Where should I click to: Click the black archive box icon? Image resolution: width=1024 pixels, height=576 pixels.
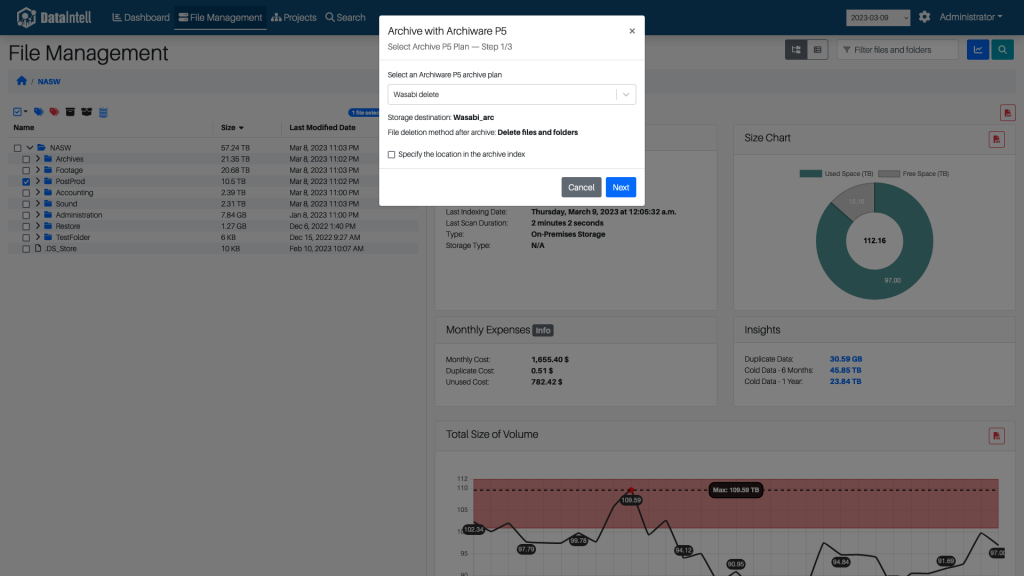(70, 112)
